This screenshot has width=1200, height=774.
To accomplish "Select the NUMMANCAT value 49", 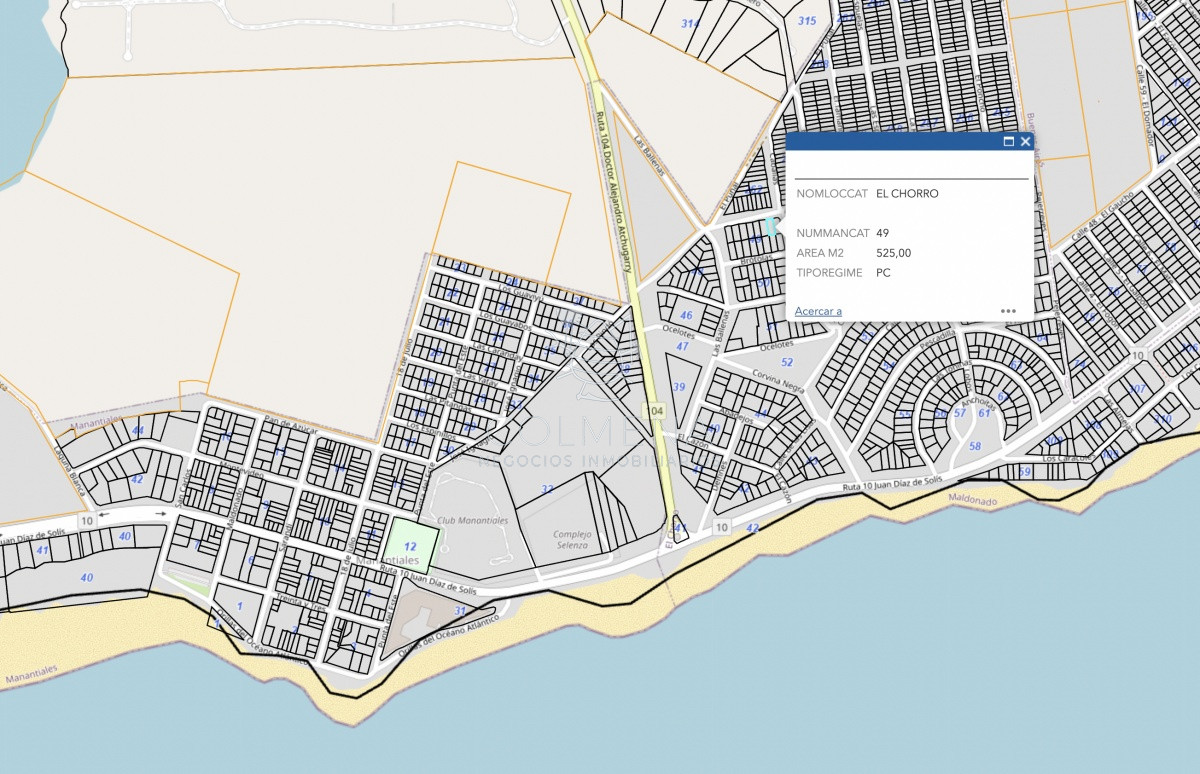I will (x=882, y=233).
